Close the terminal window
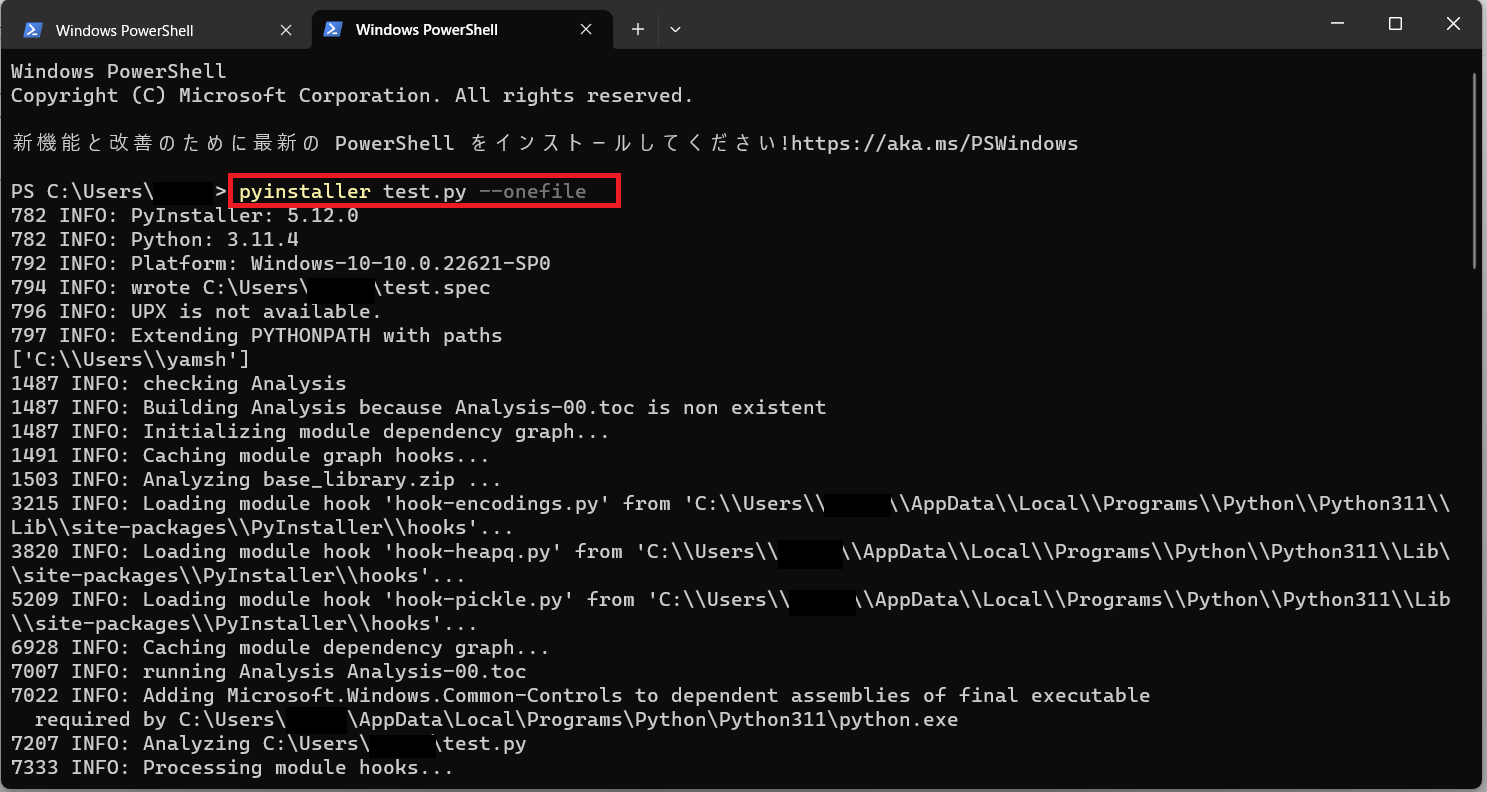 pos(1456,24)
